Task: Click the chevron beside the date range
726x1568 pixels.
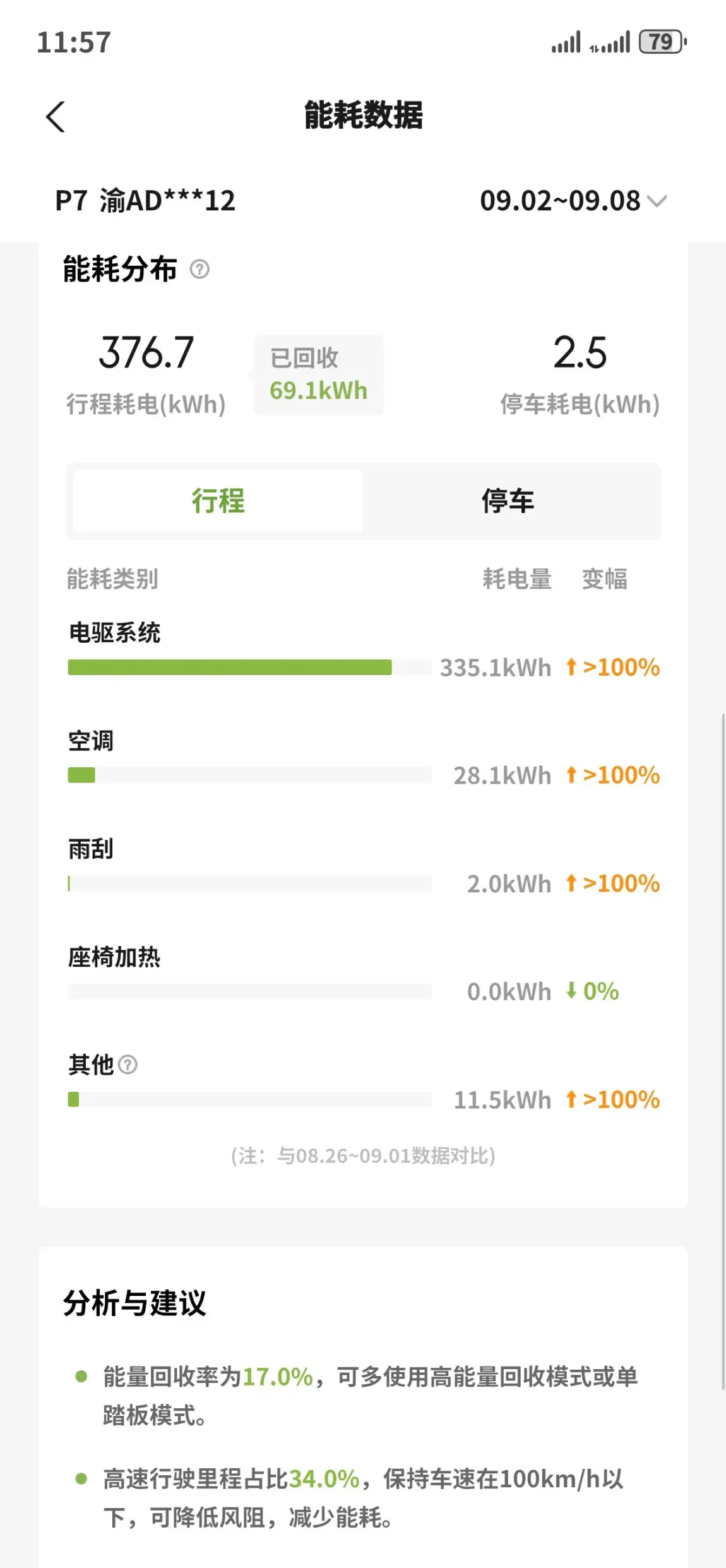Action: pos(657,201)
